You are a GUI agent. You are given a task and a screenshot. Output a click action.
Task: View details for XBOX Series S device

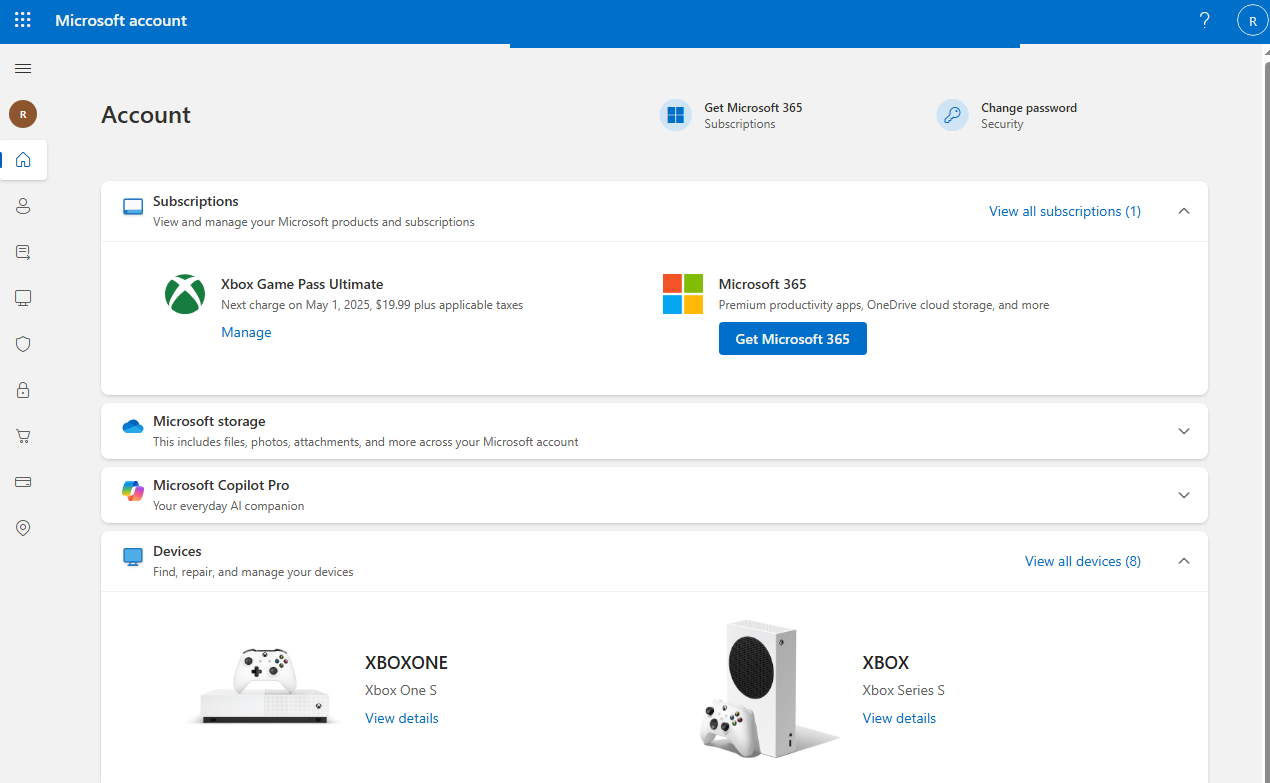click(900, 718)
